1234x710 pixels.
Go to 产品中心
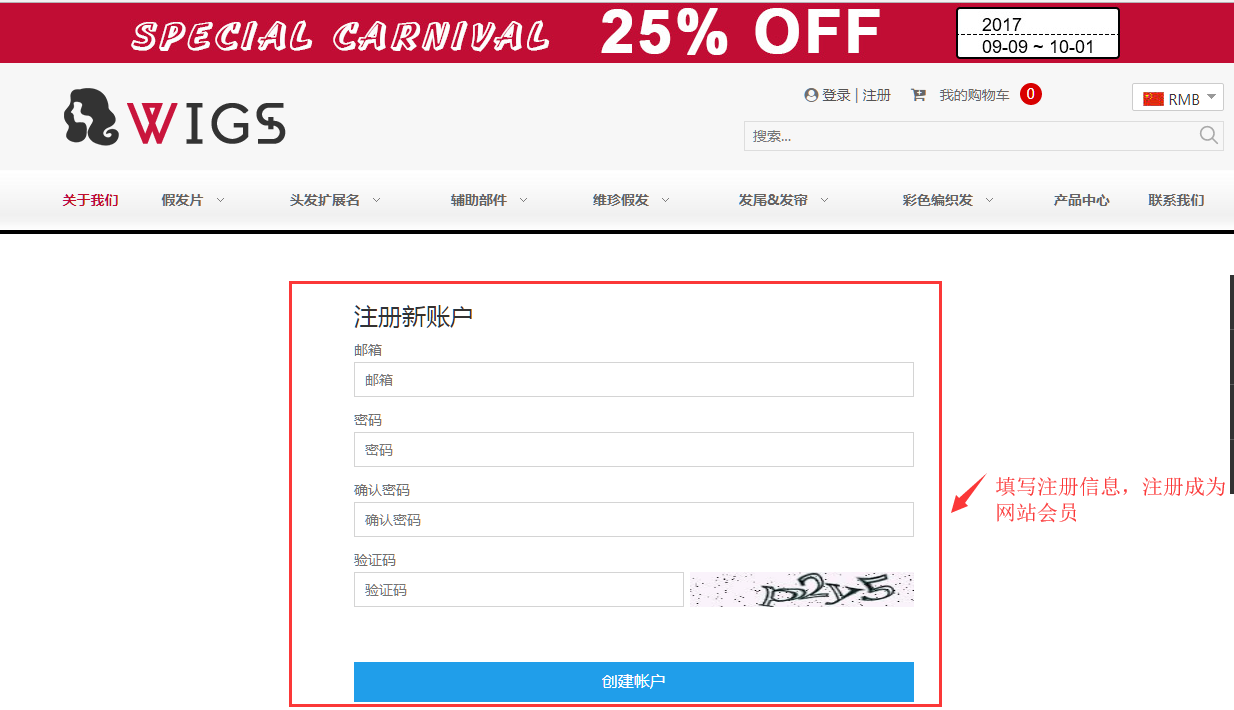[x=1081, y=200]
